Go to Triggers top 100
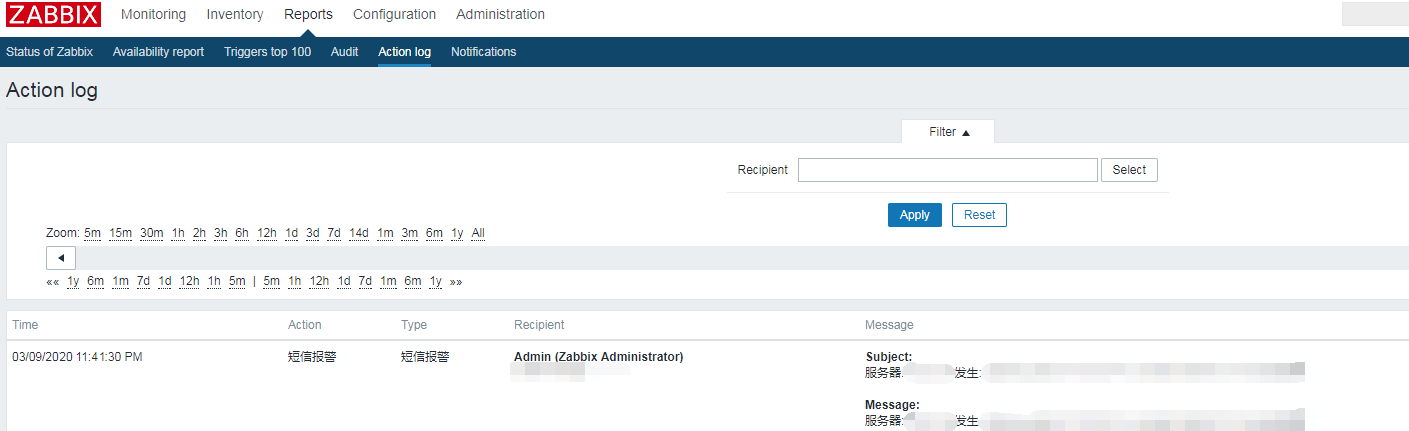 [x=267, y=52]
